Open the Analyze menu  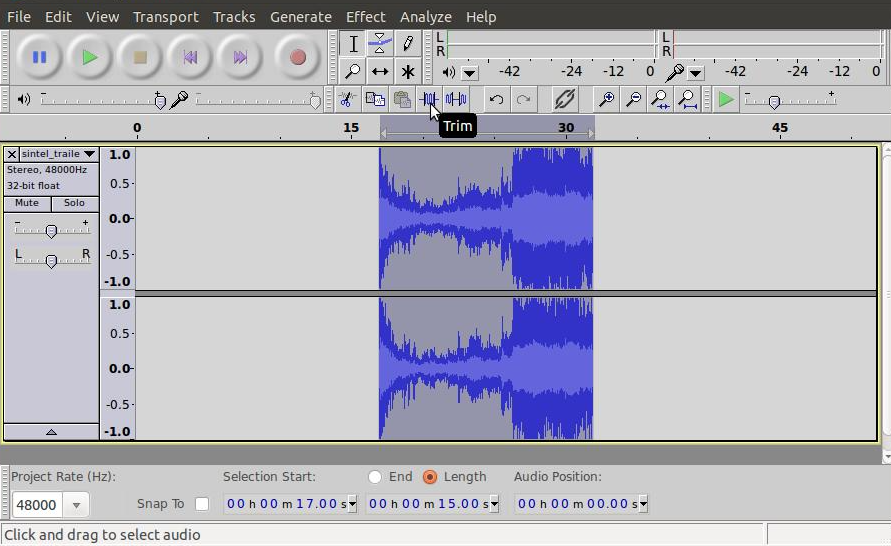(x=426, y=17)
